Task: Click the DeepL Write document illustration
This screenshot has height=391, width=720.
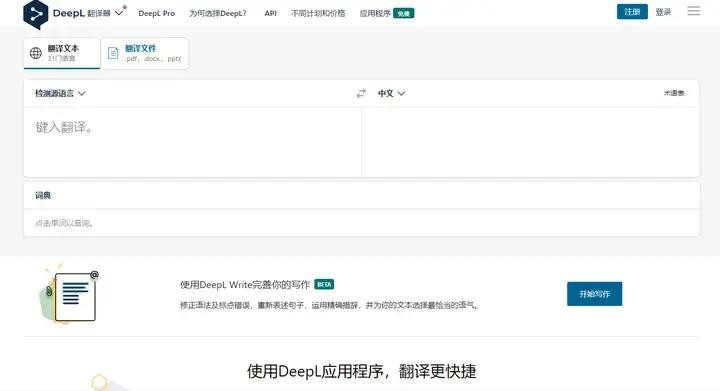Action: tap(69, 295)
